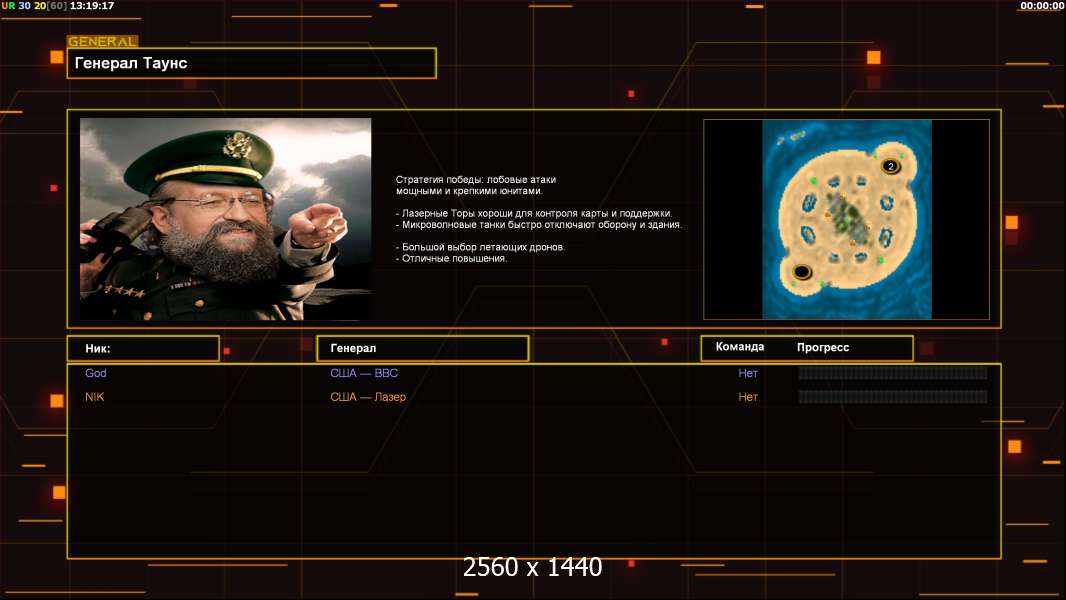Click the 'Лазерные Торы' tip line

click(534, 213)
